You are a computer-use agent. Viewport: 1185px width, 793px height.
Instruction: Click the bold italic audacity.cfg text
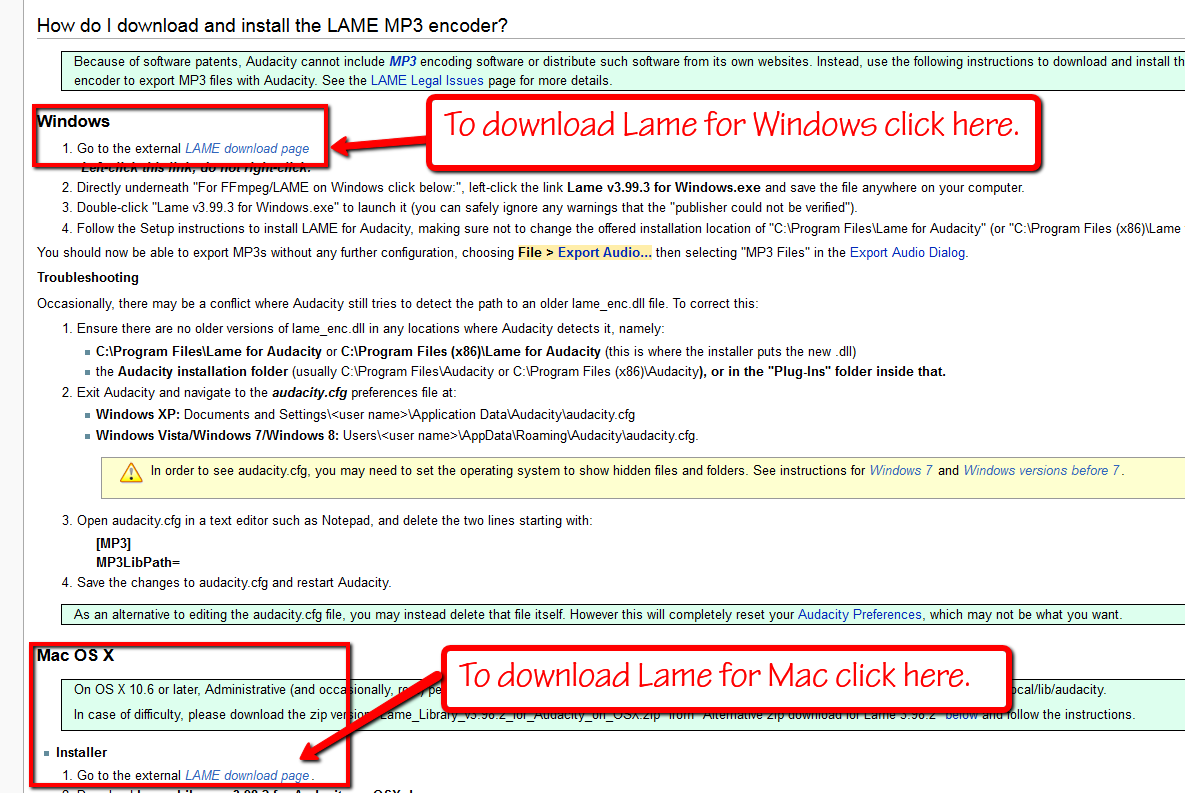pos(310,392)
